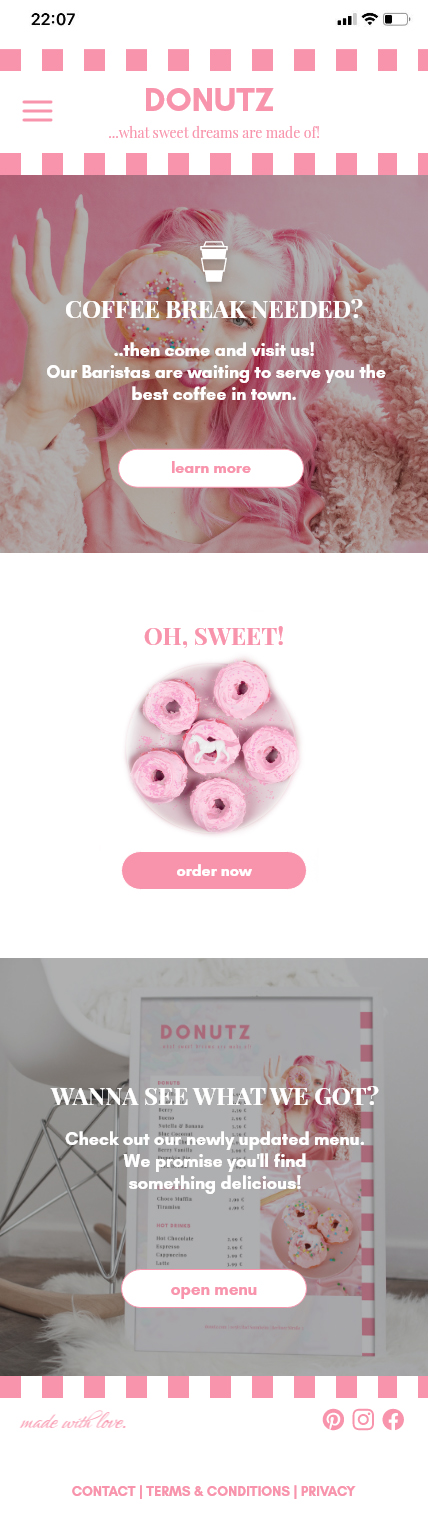
Task: Click the WANNA SEE WHAT WE GOT heading
Action: (214, 1096)
